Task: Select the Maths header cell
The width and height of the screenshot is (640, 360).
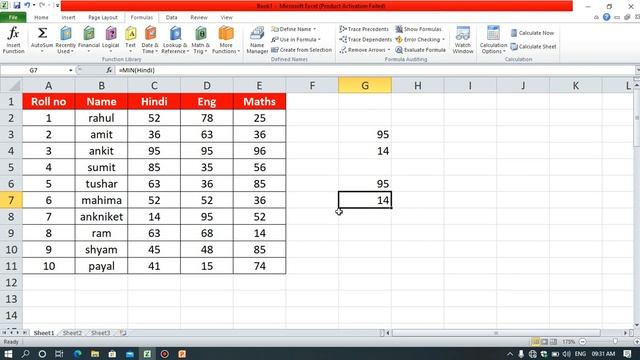Action: tap(259, 102)
